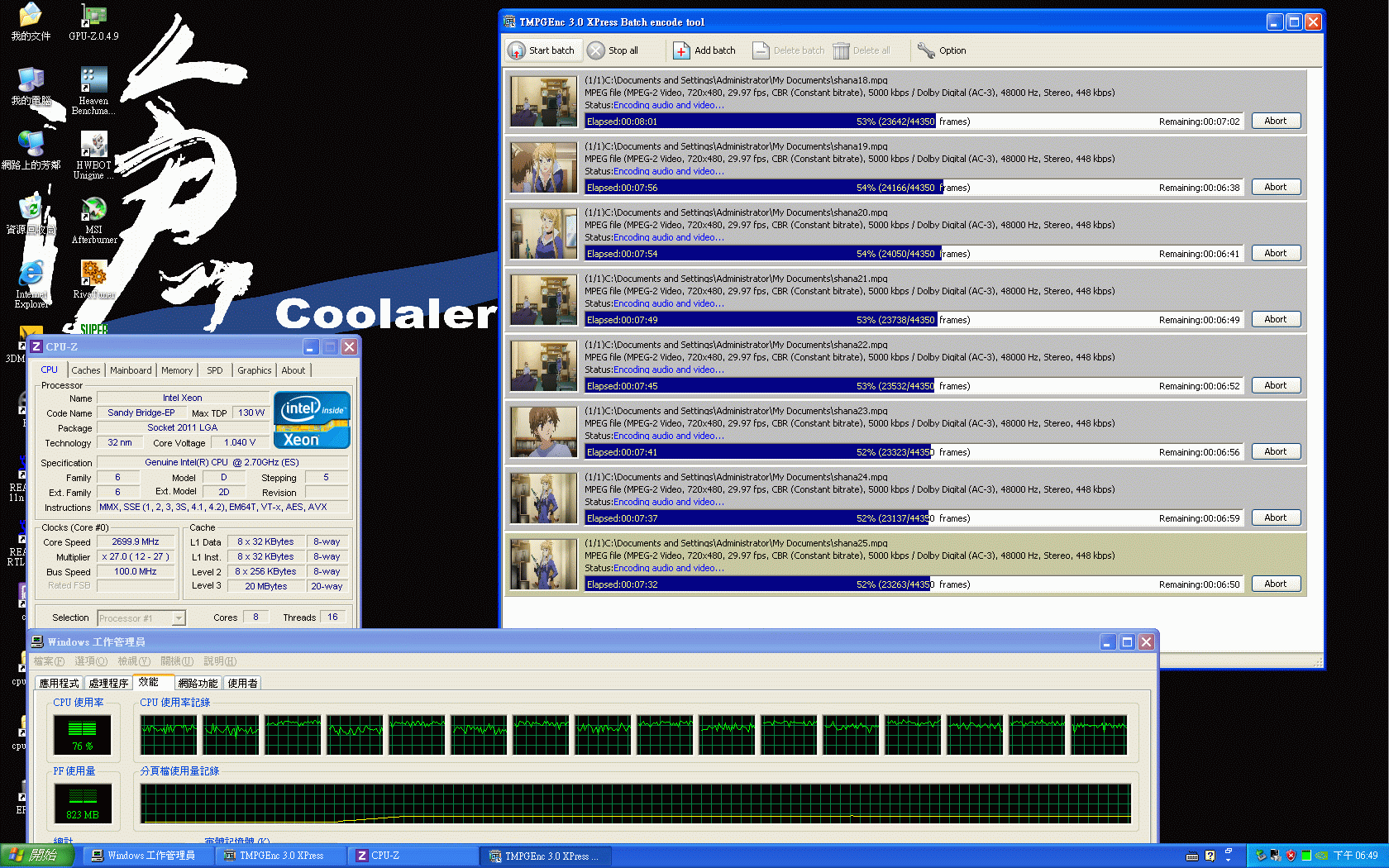Open the About tab in CPU-Z

[x=293, y=370]
